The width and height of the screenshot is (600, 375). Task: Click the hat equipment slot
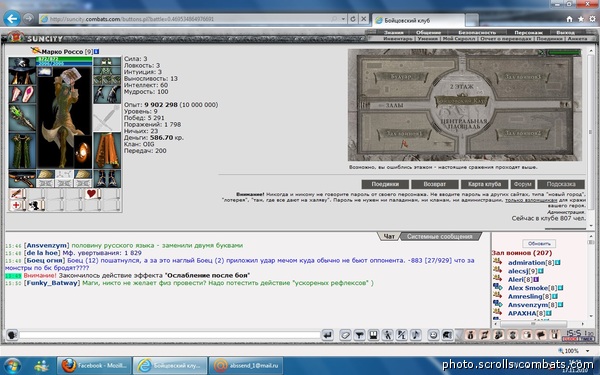click(22, 71)
